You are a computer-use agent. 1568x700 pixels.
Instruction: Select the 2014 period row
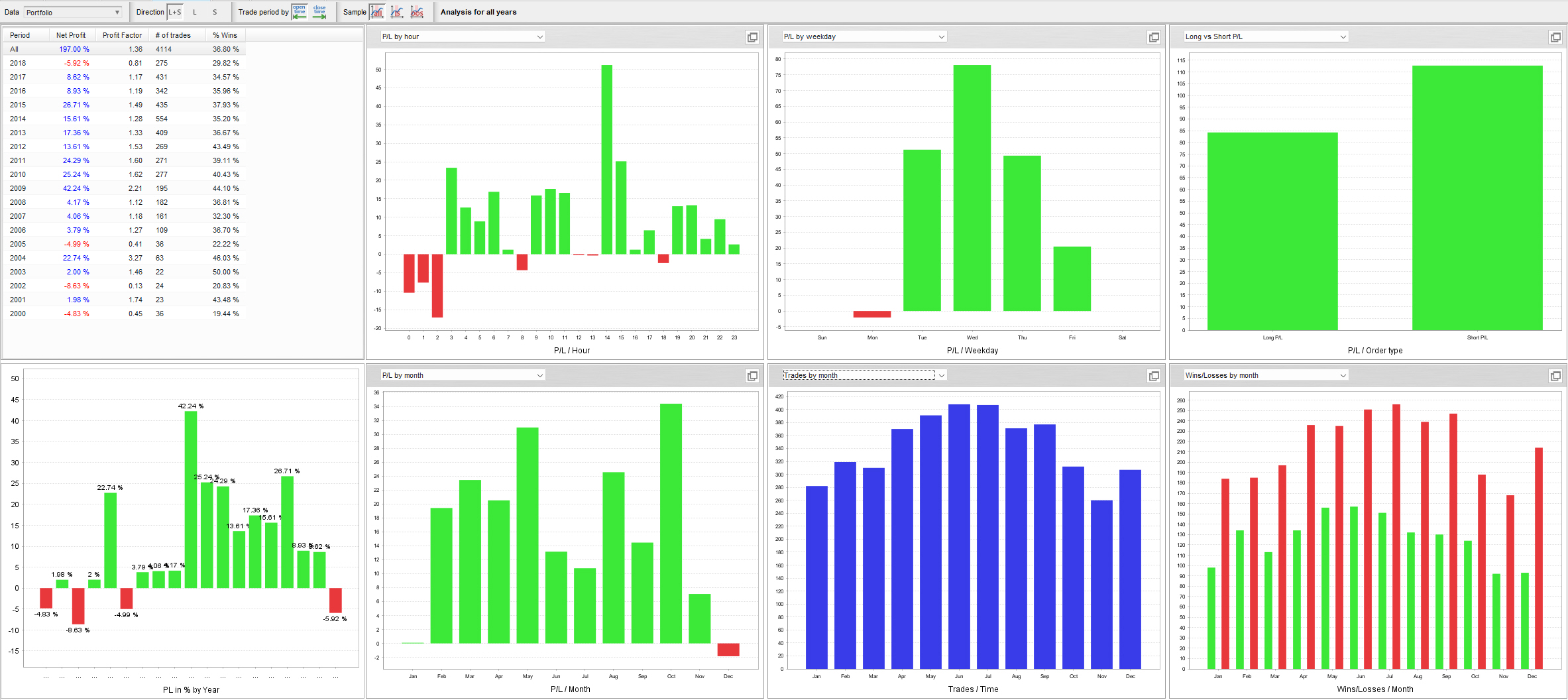coord(125,119)
